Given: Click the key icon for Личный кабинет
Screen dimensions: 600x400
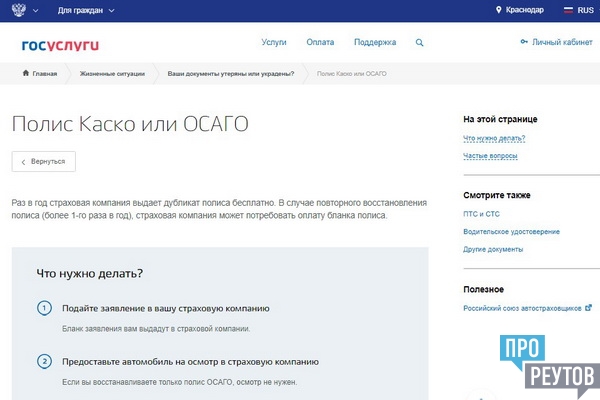Looking at the screenshot, I should [x=524, y=43].
